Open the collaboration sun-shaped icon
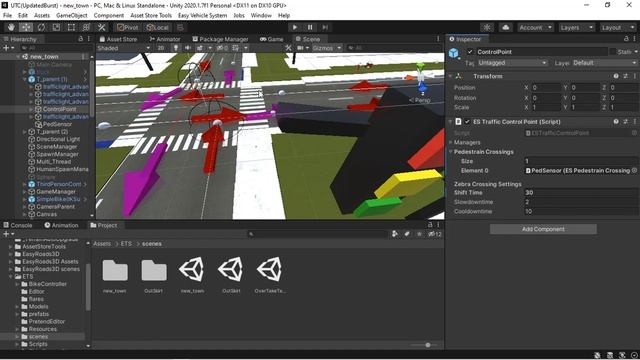 click(x=487, y=27)
